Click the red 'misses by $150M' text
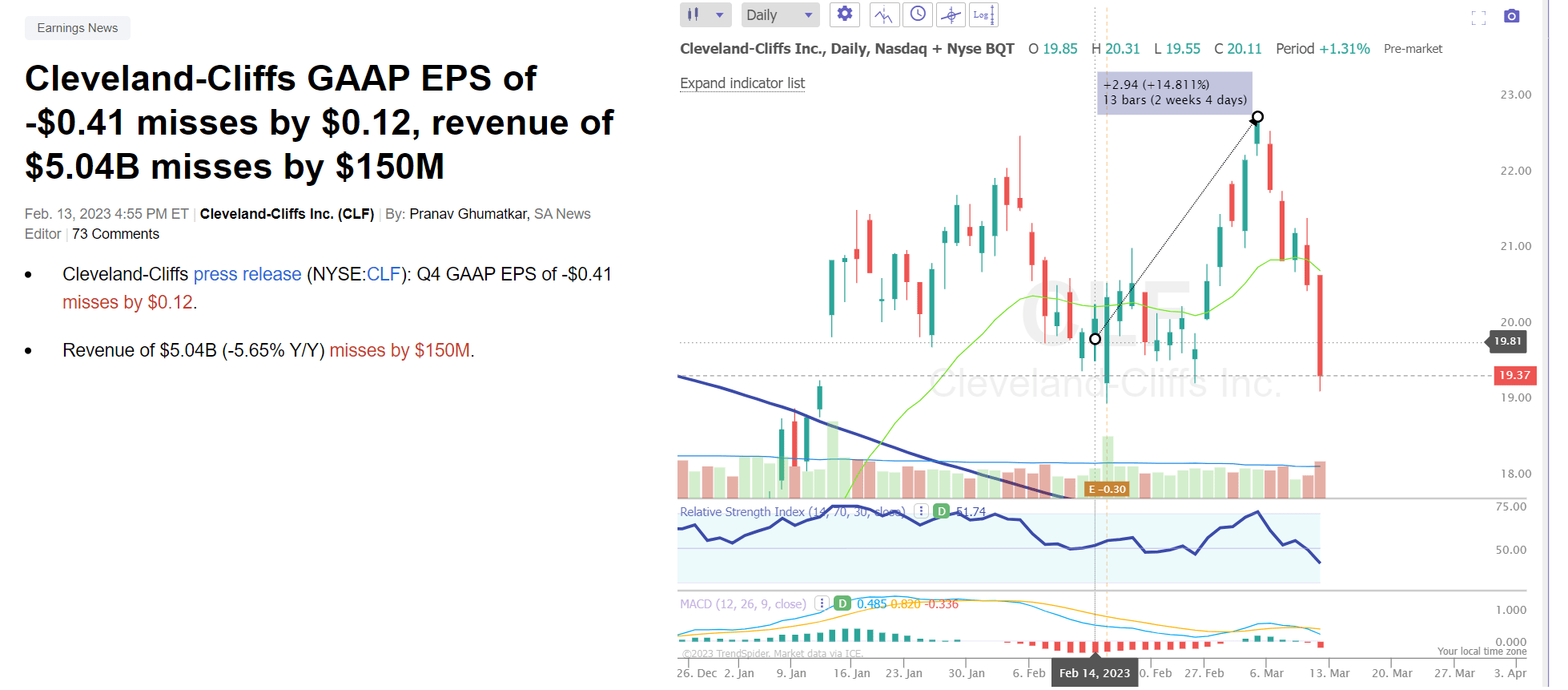This screenshot has height=690, width=1568. coord(400,350)
